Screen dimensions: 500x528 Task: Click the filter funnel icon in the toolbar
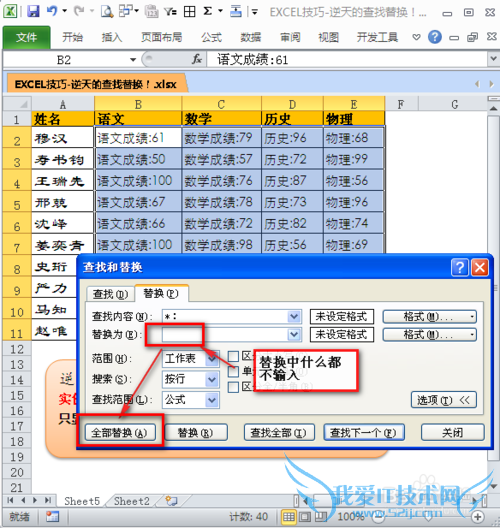pyautogui.click(x=170, y=12)
